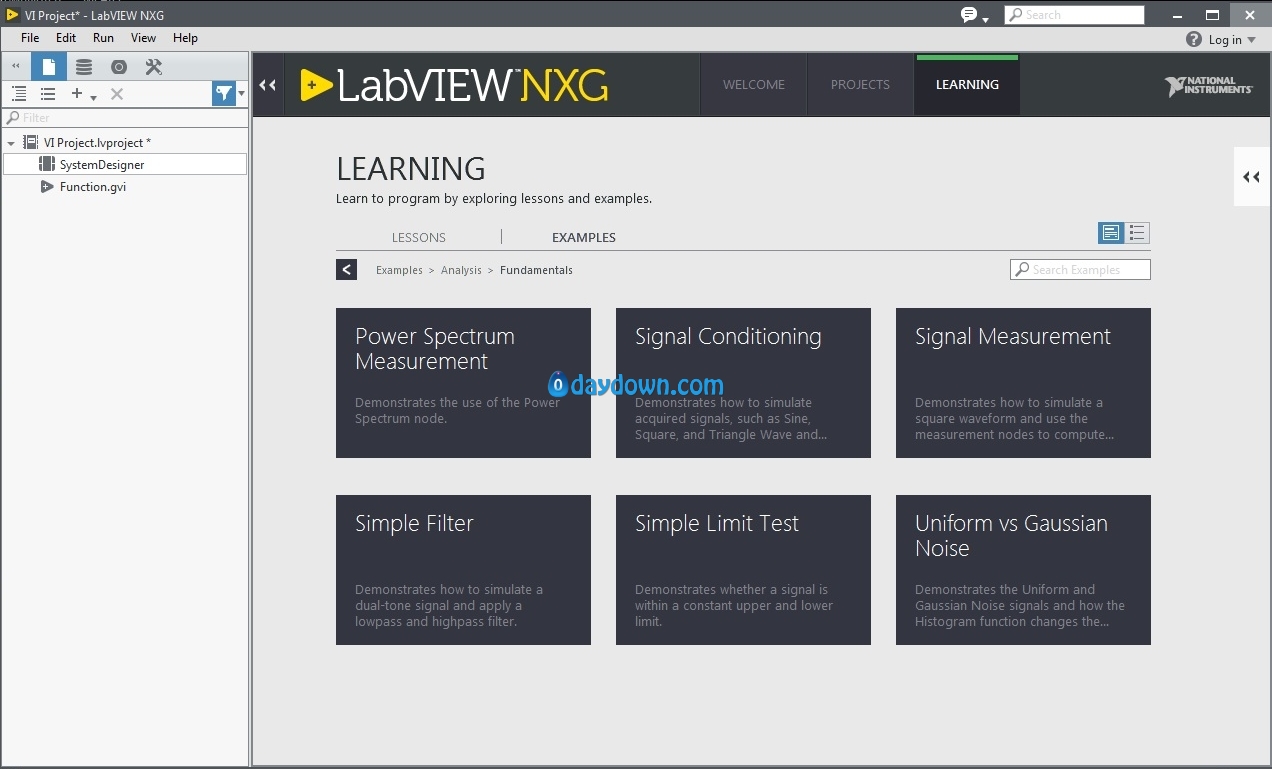Focus the title bar Search field
This screenshot has height=769, width=1272.
pos(1074,15)
